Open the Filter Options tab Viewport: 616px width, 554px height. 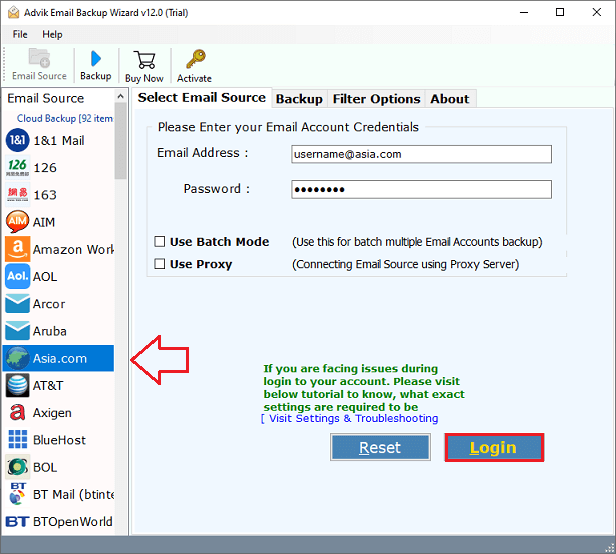coord(376,99)
